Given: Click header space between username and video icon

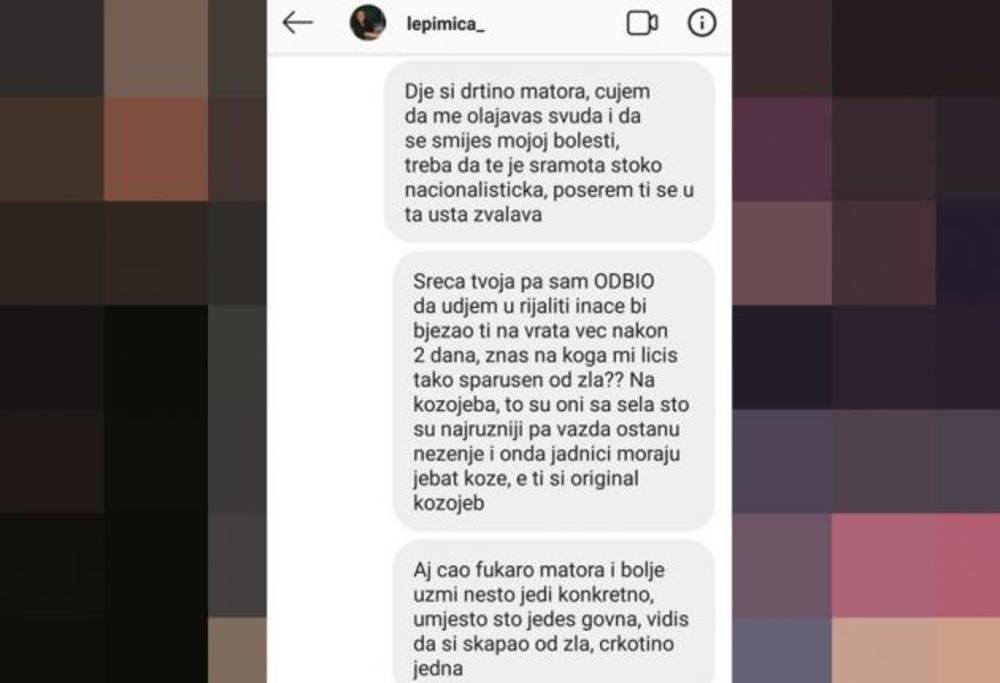Looking at the screenshot, I should (555, 24).
